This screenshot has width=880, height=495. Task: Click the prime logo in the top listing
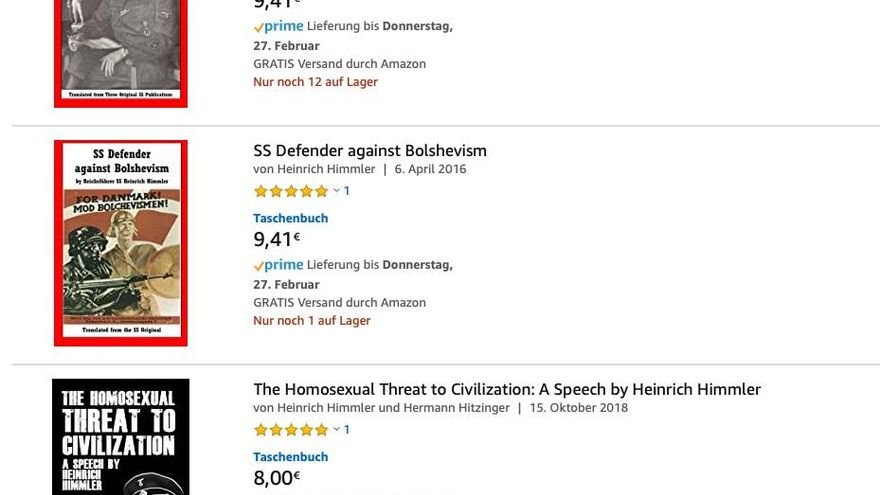(x=278, y=26)
